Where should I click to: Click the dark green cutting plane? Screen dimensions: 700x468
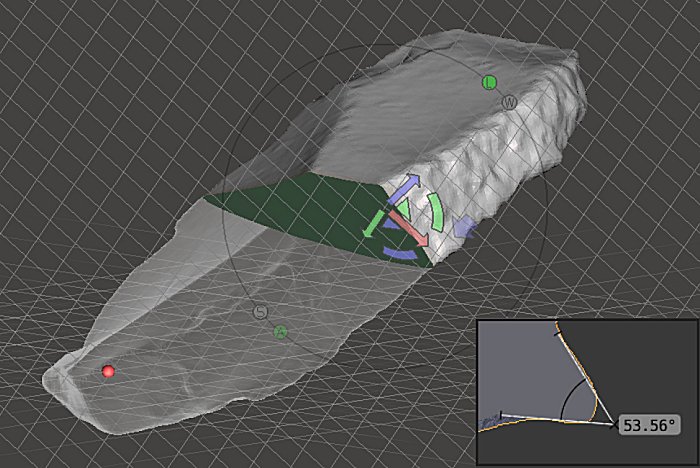tap(300, 210)
